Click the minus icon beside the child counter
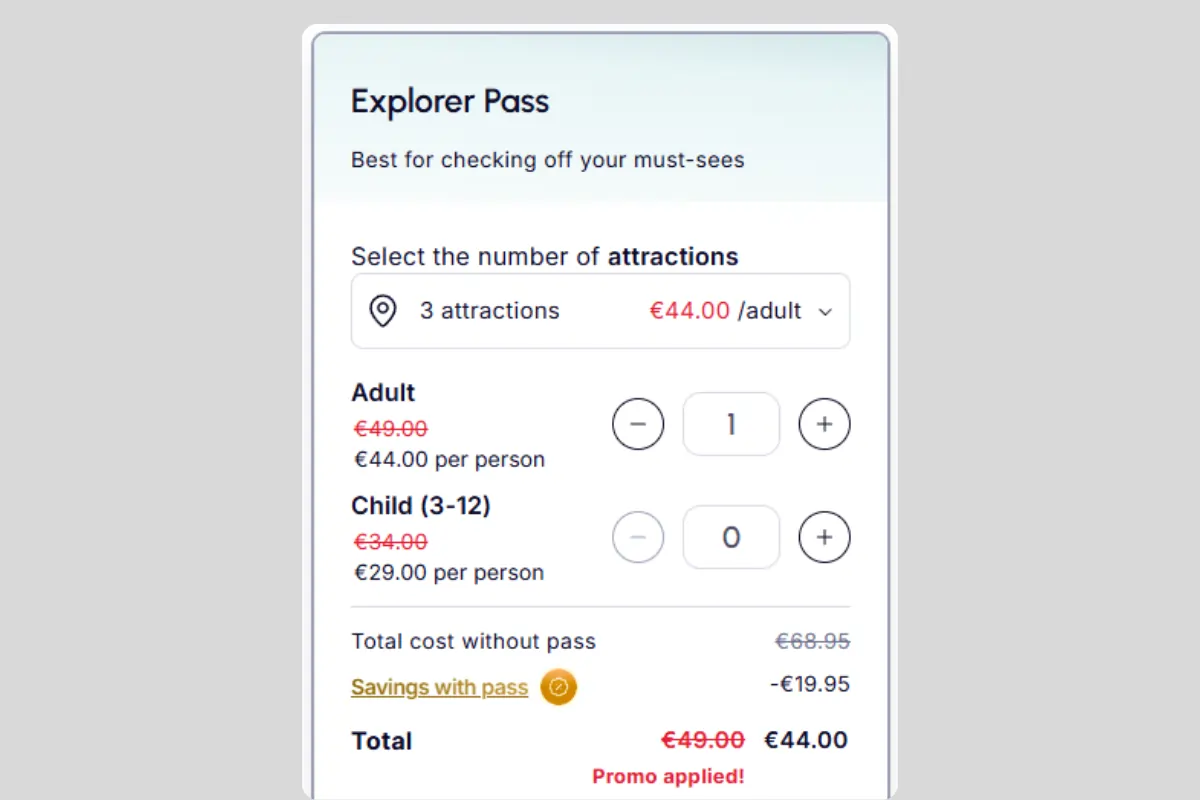1200x800 pixels. [638, 537]
